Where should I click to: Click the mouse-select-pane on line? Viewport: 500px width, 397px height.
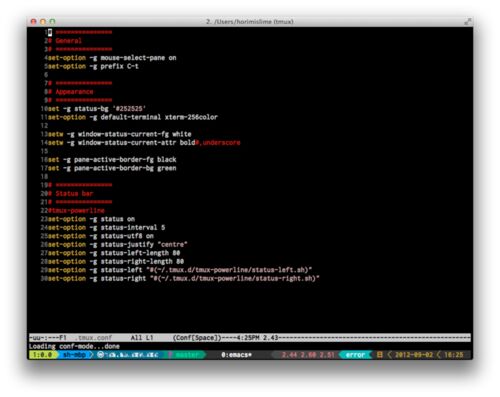[112, 58]
